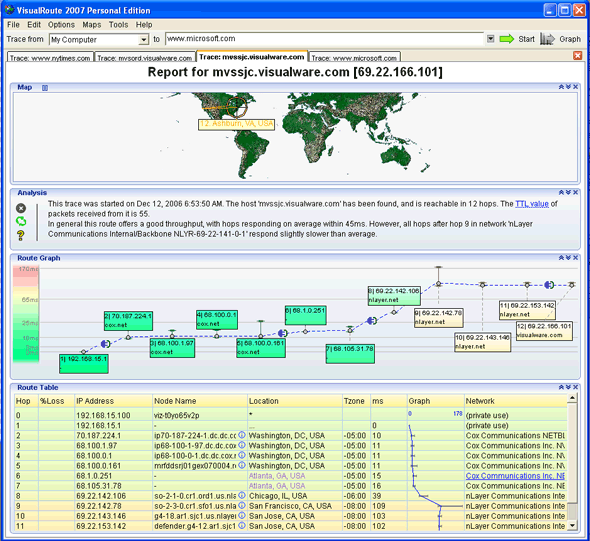Switch to Trace: www.nytimes.com tab
This screenshot has height=541, width=590.
point(50,58)
